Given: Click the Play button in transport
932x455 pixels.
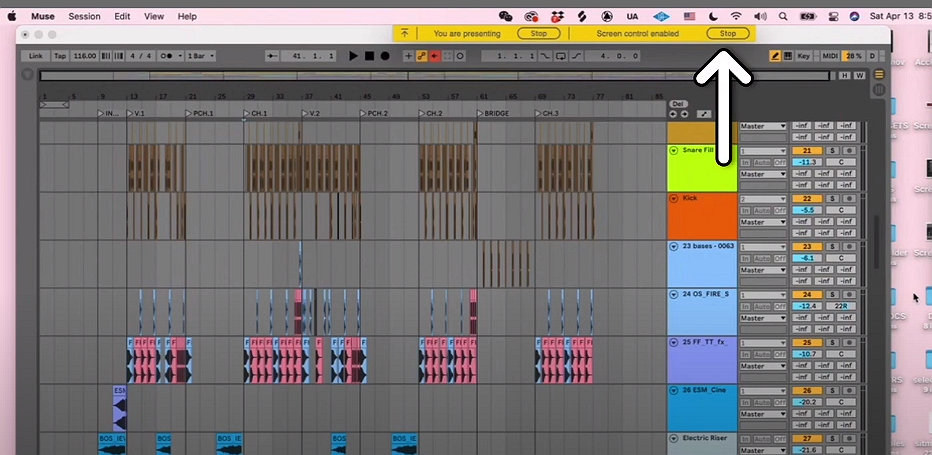Looking at the screenshot, I should click(x=353, y=56).
